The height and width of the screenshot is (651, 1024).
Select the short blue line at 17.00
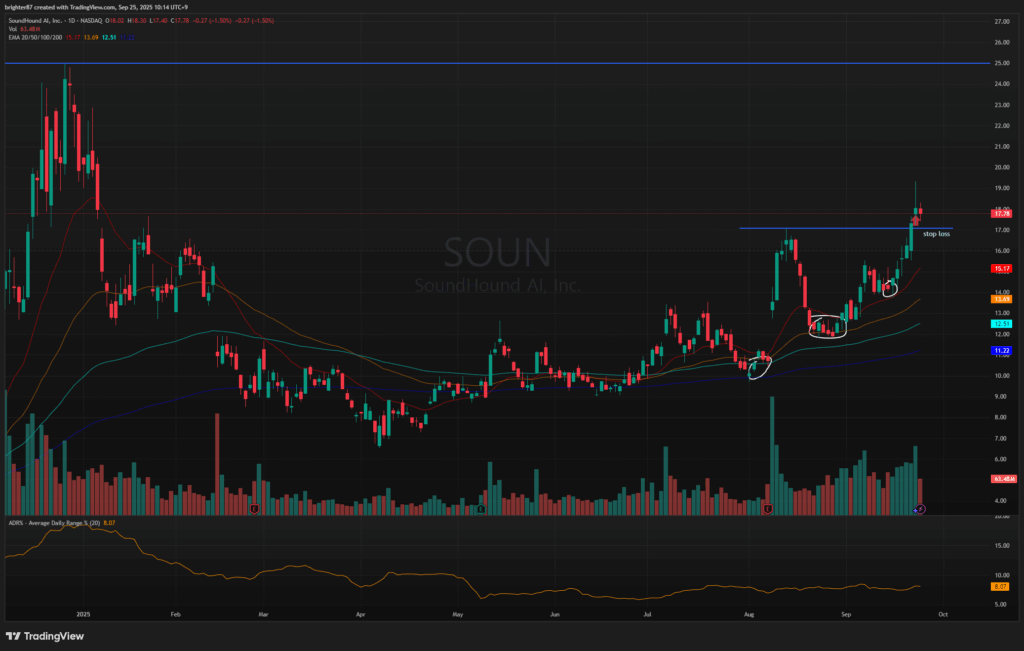tap(846, 228)
